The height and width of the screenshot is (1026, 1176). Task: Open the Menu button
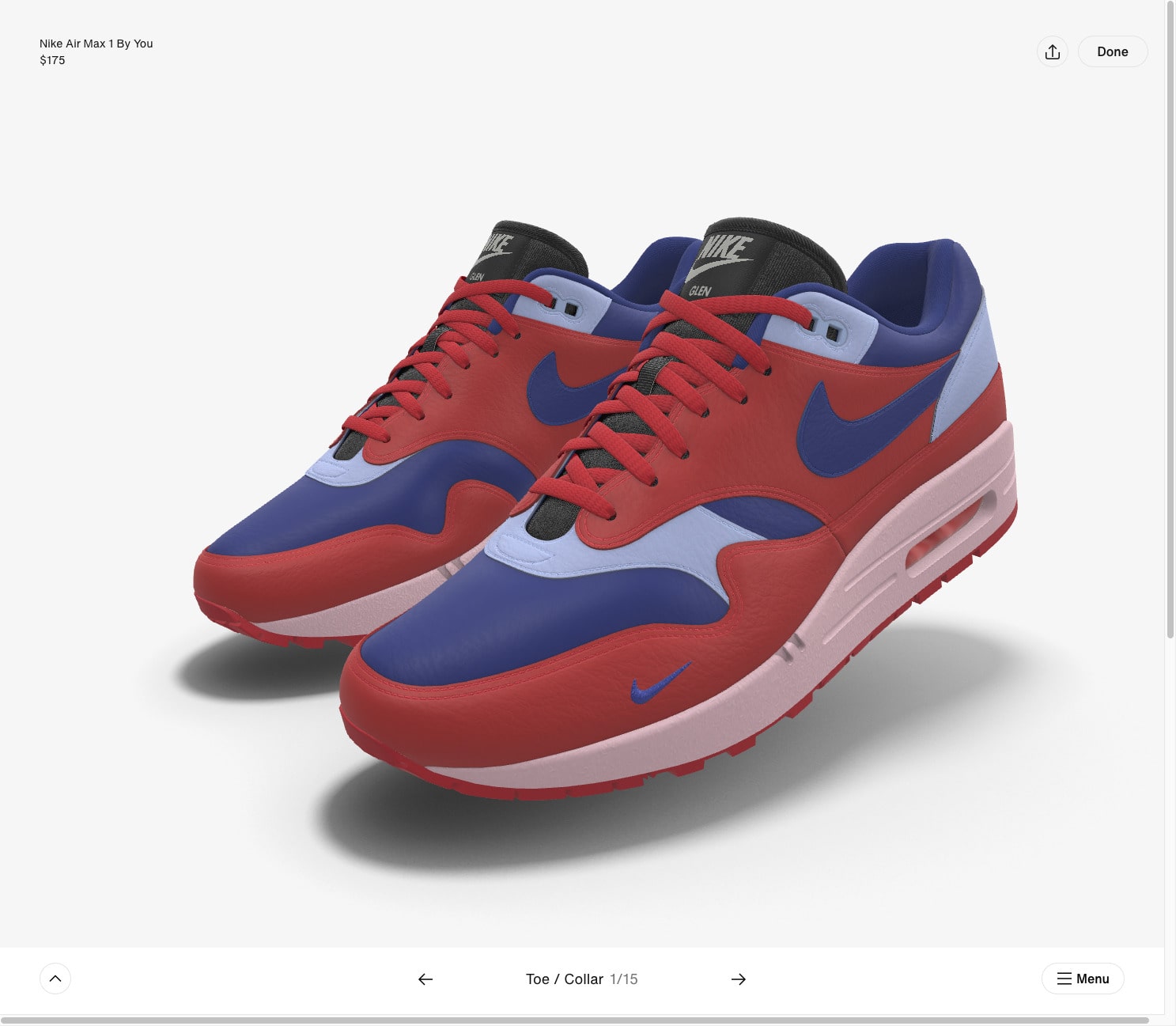coord(1083,979)
